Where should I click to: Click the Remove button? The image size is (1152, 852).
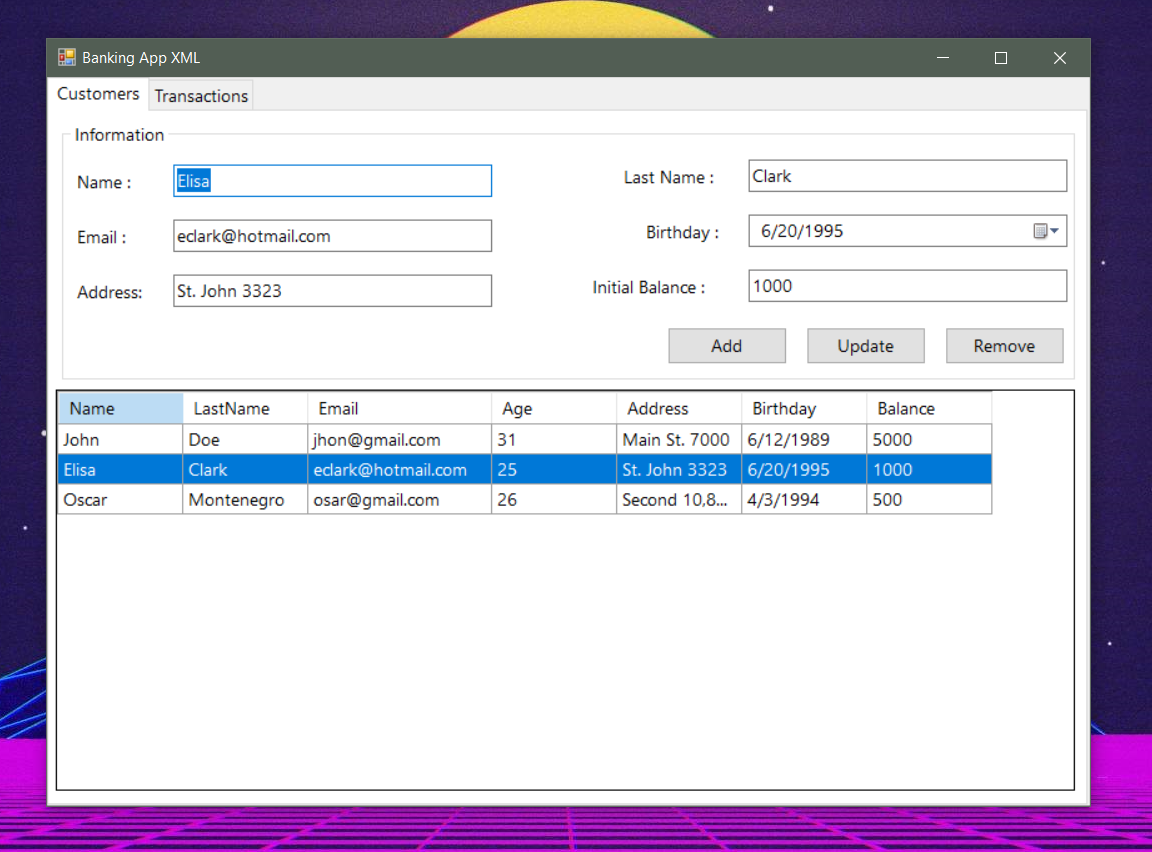1004,346
